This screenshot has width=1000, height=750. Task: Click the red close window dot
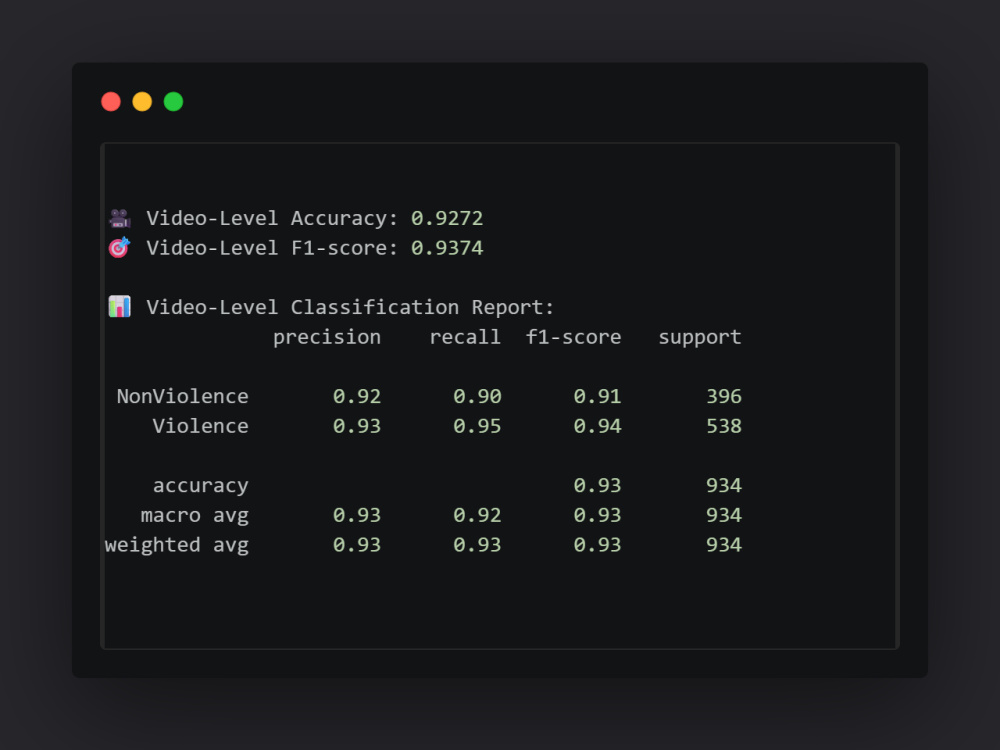[x=111, y=101]
